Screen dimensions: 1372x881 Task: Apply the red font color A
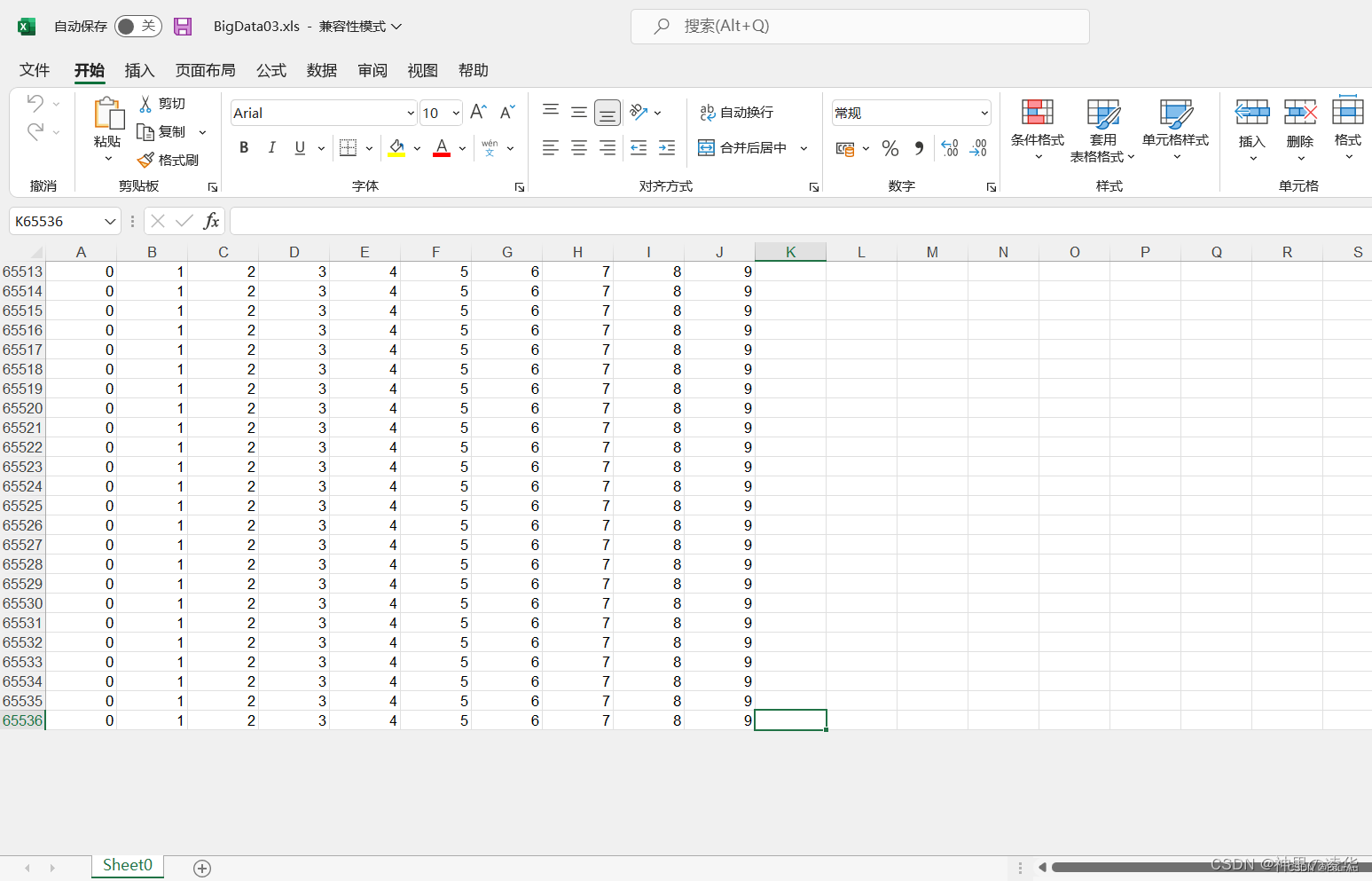pos(442,148)
